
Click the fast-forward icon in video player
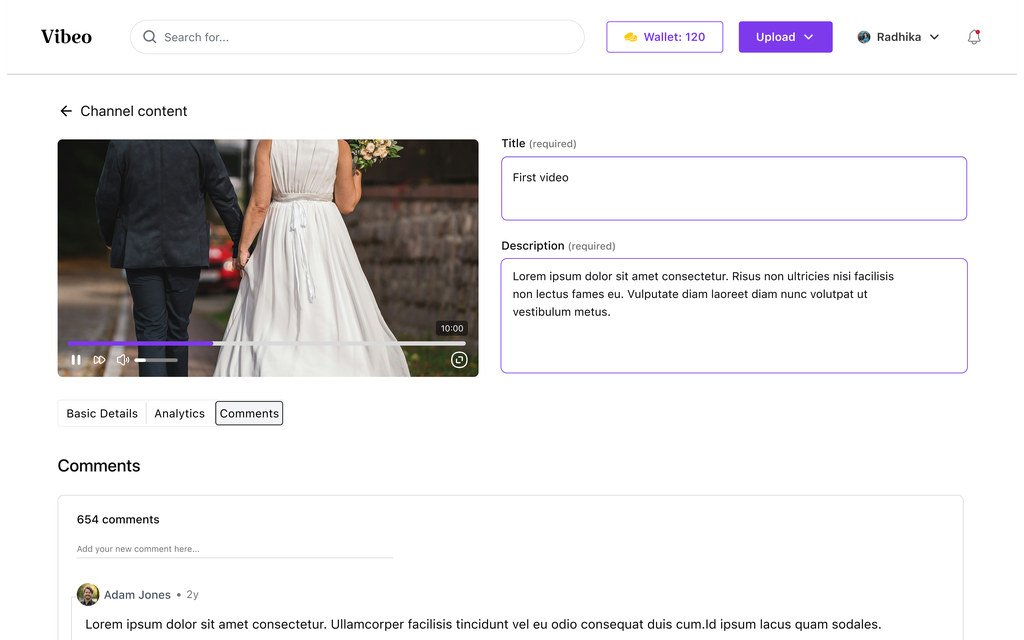(x=99, y=360)
